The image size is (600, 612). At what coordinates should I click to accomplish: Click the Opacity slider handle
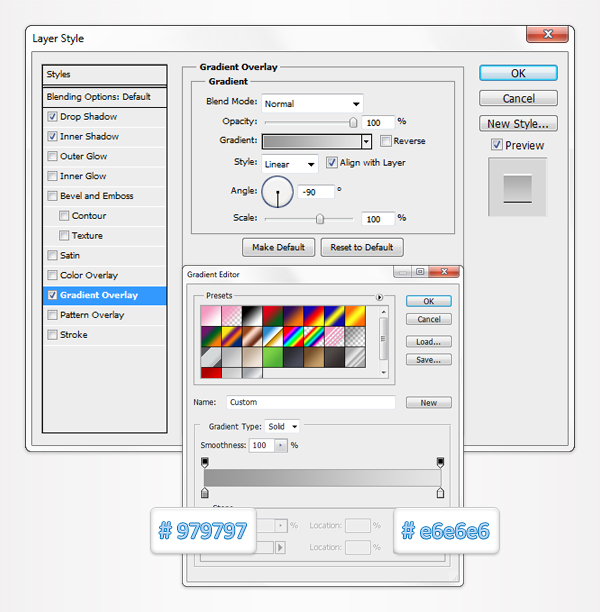[352, 121]
